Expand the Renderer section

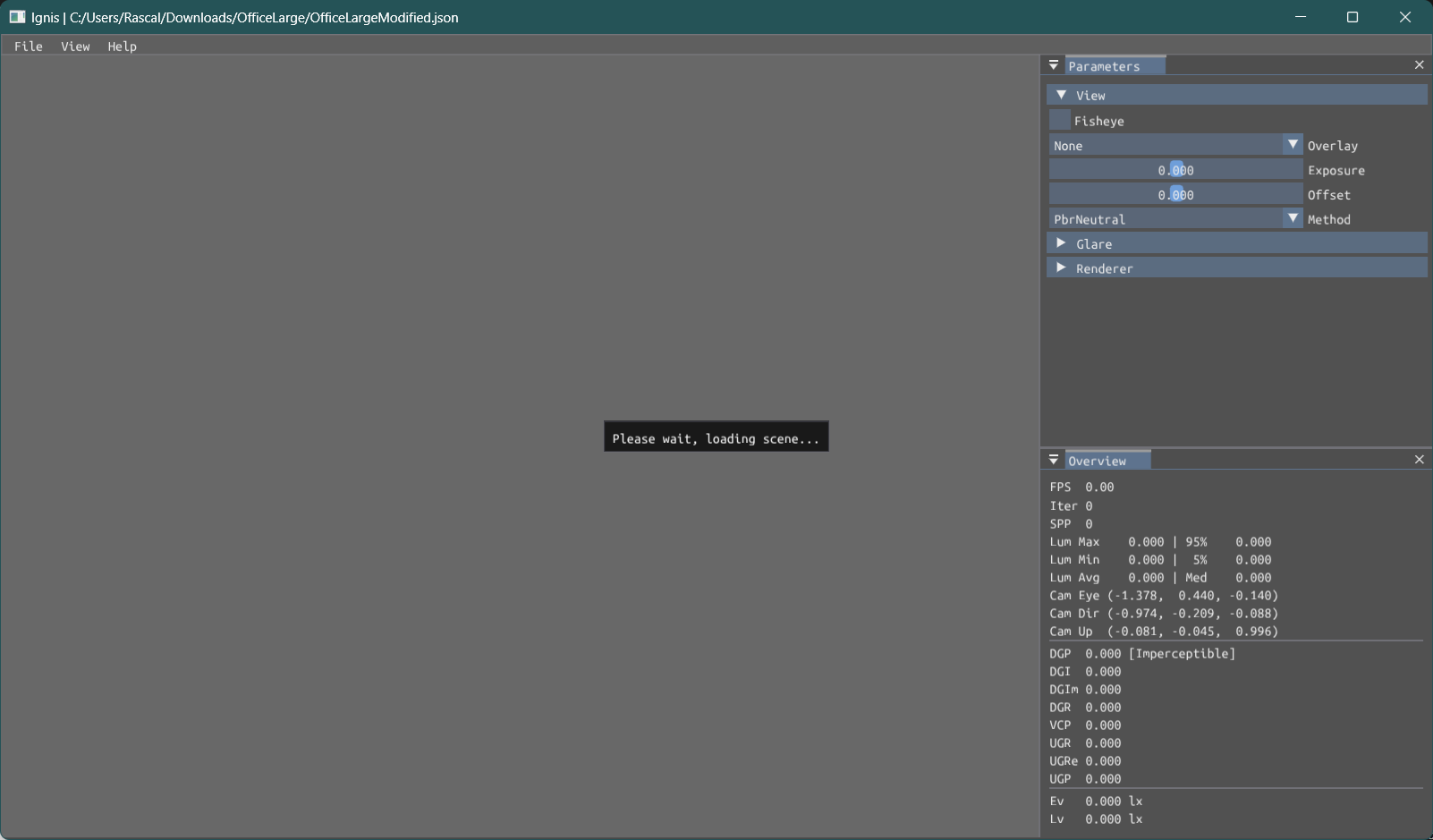click(1237, 267)
